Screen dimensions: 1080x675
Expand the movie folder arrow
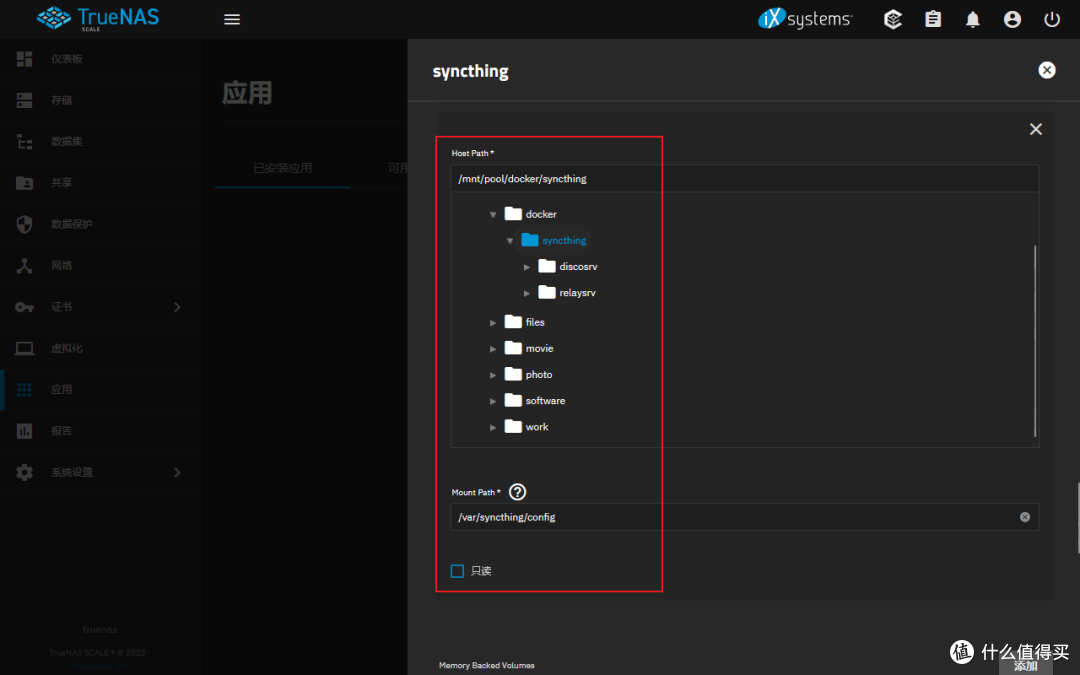[x=492, y=349]
